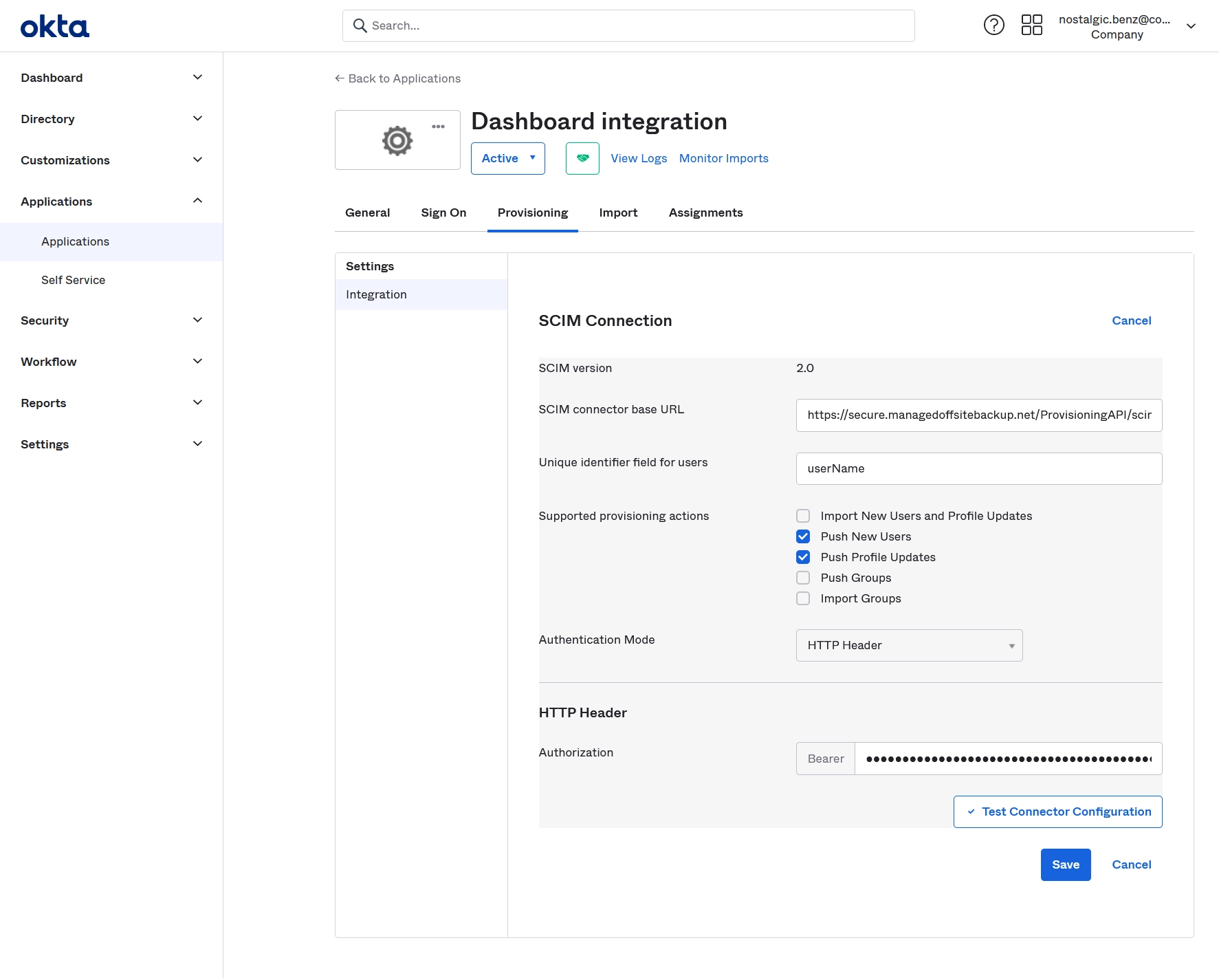Screen dimensions: 1219x980
Task: Click the gear application logo
Action: [397, 140]
